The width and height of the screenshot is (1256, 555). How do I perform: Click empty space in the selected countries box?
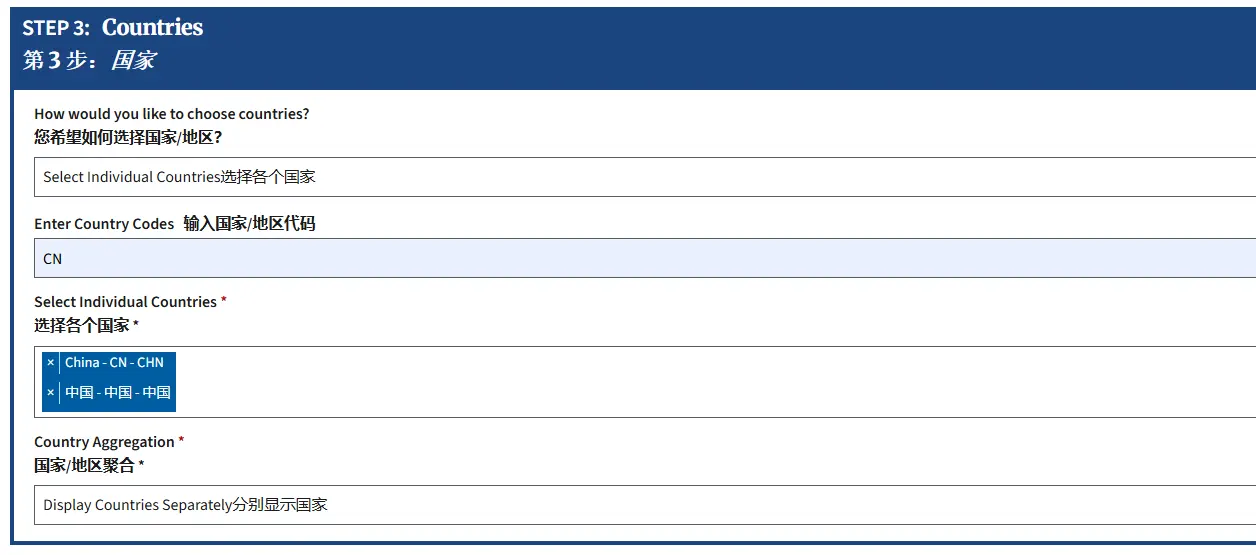[x=700, y=382]
